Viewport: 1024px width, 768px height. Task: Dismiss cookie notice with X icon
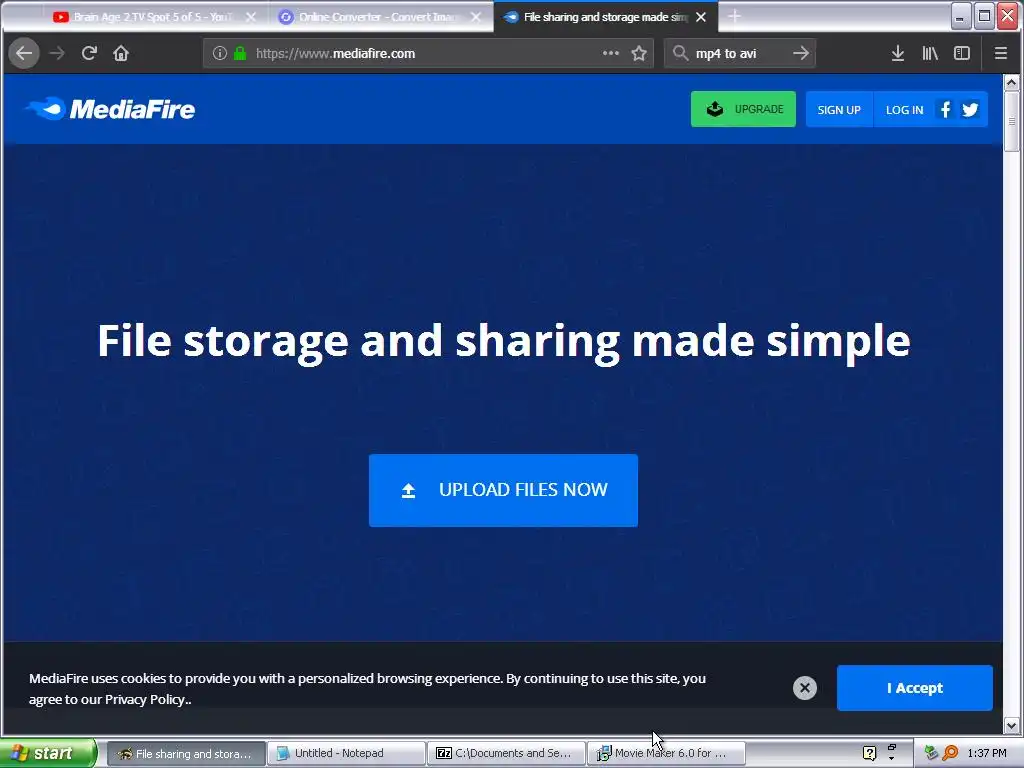click(805, 688)
